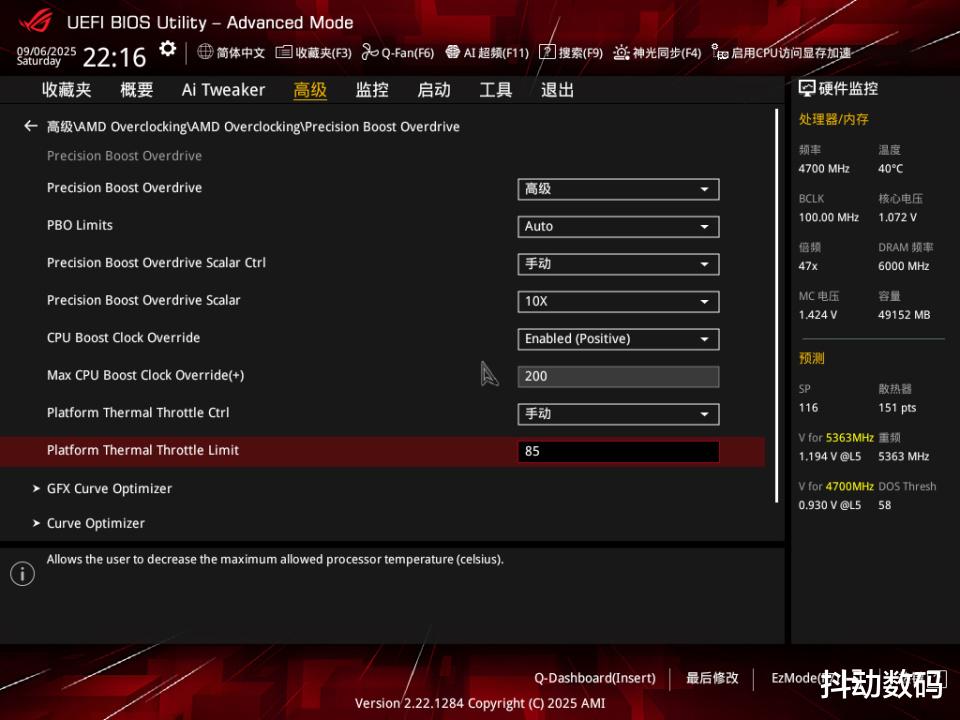This screenshot has width=960, height=720.
Task: Click the globe language icon 简体中文
Action: (205, 52)
